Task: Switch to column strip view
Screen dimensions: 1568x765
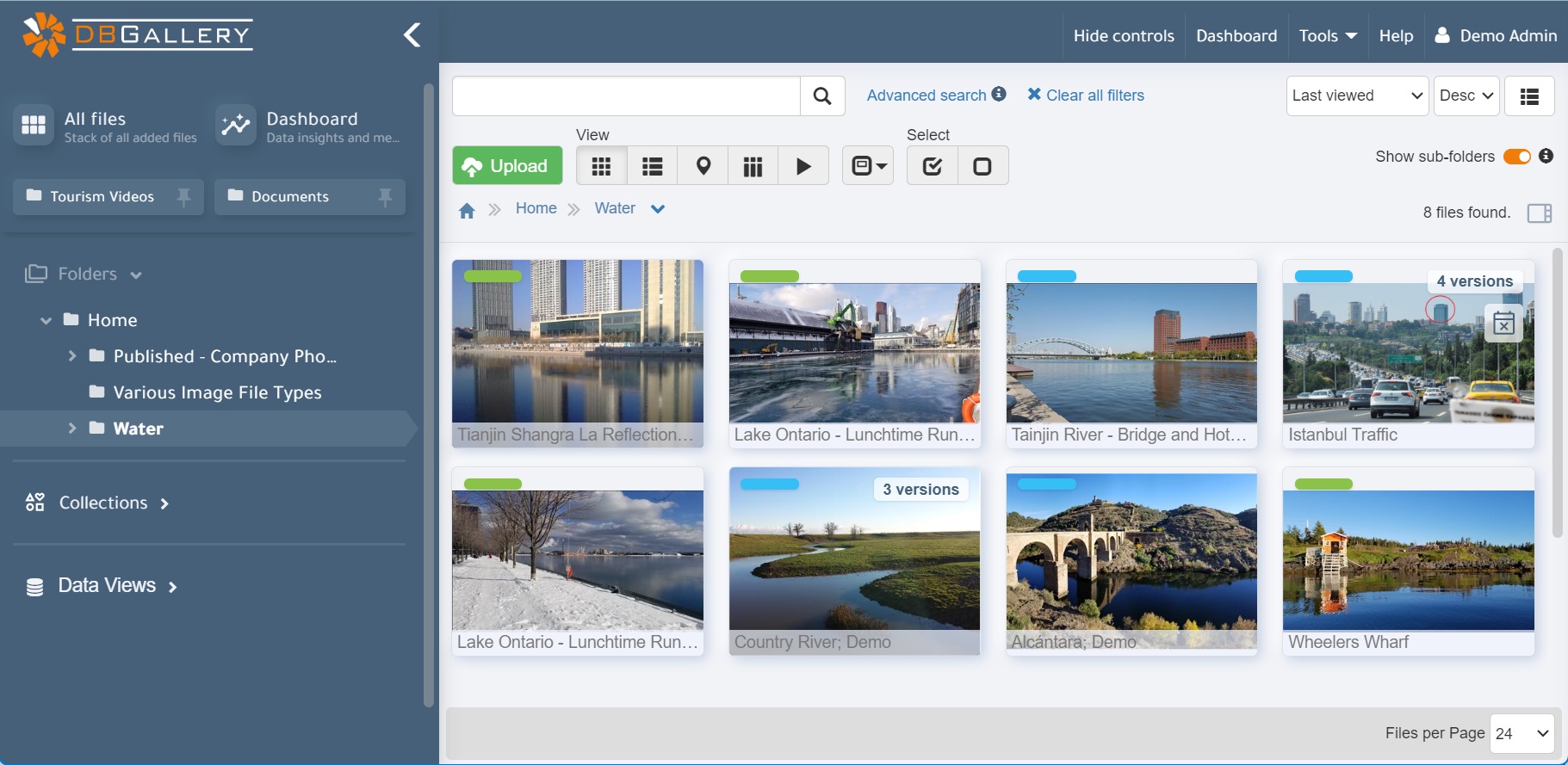Action: pos(753,166)
